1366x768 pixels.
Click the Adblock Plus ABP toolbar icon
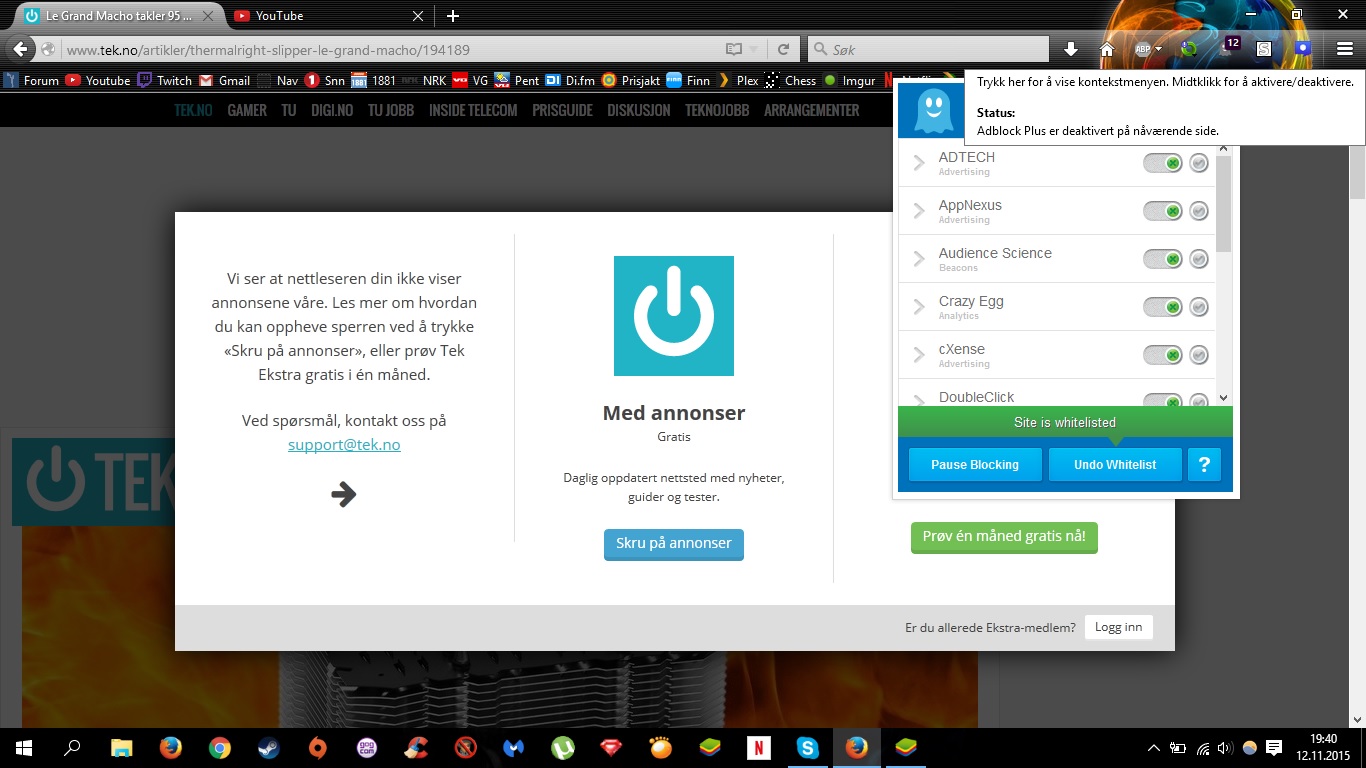(x=1142, y=49)
